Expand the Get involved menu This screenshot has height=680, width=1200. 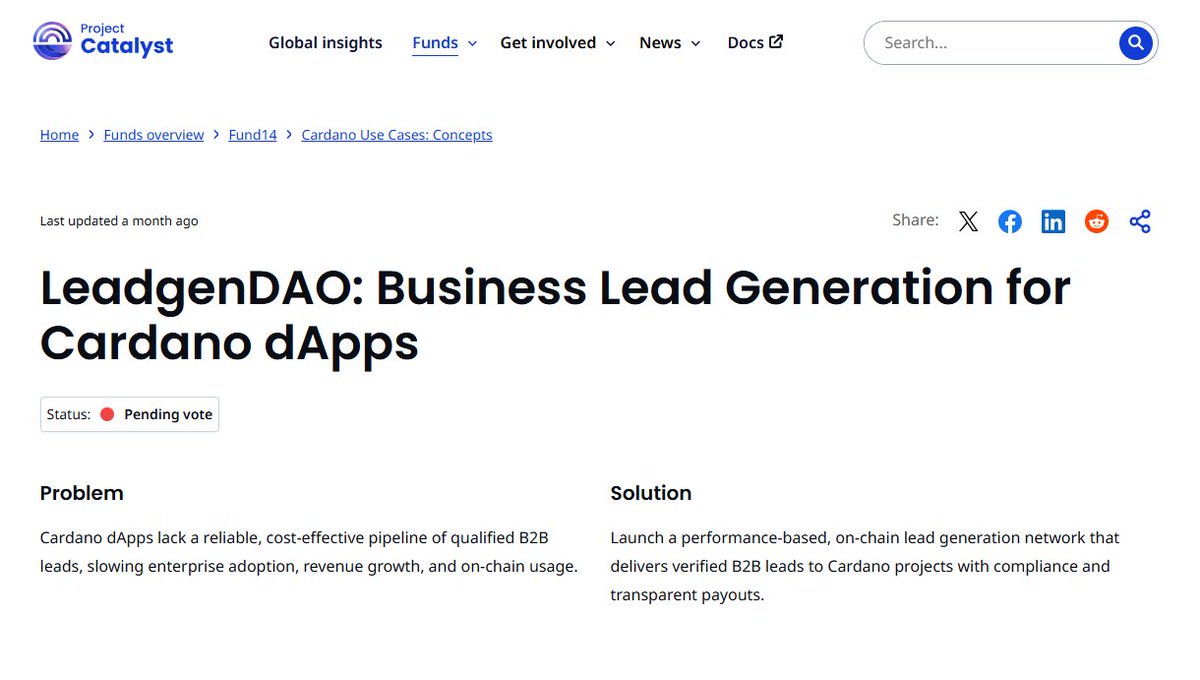click(558, 43)
